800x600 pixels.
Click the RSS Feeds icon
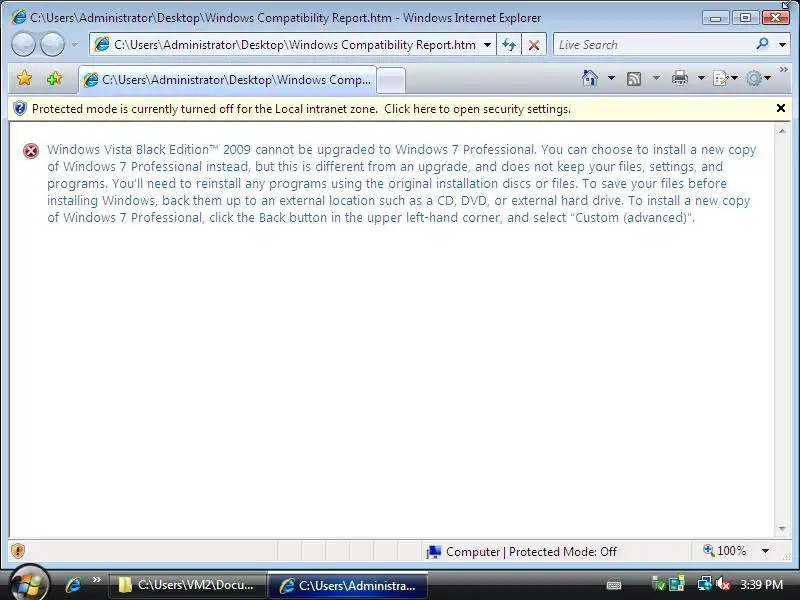pyautogui.click(x=634, y=79)
